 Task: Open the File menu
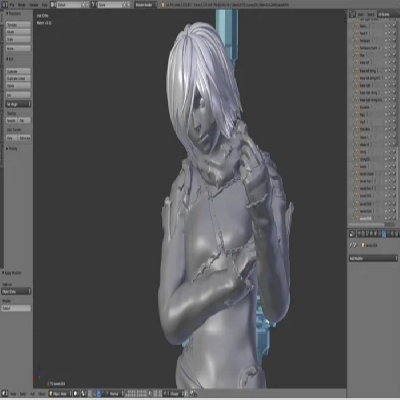pyautogui.click(x=12, y=5)
